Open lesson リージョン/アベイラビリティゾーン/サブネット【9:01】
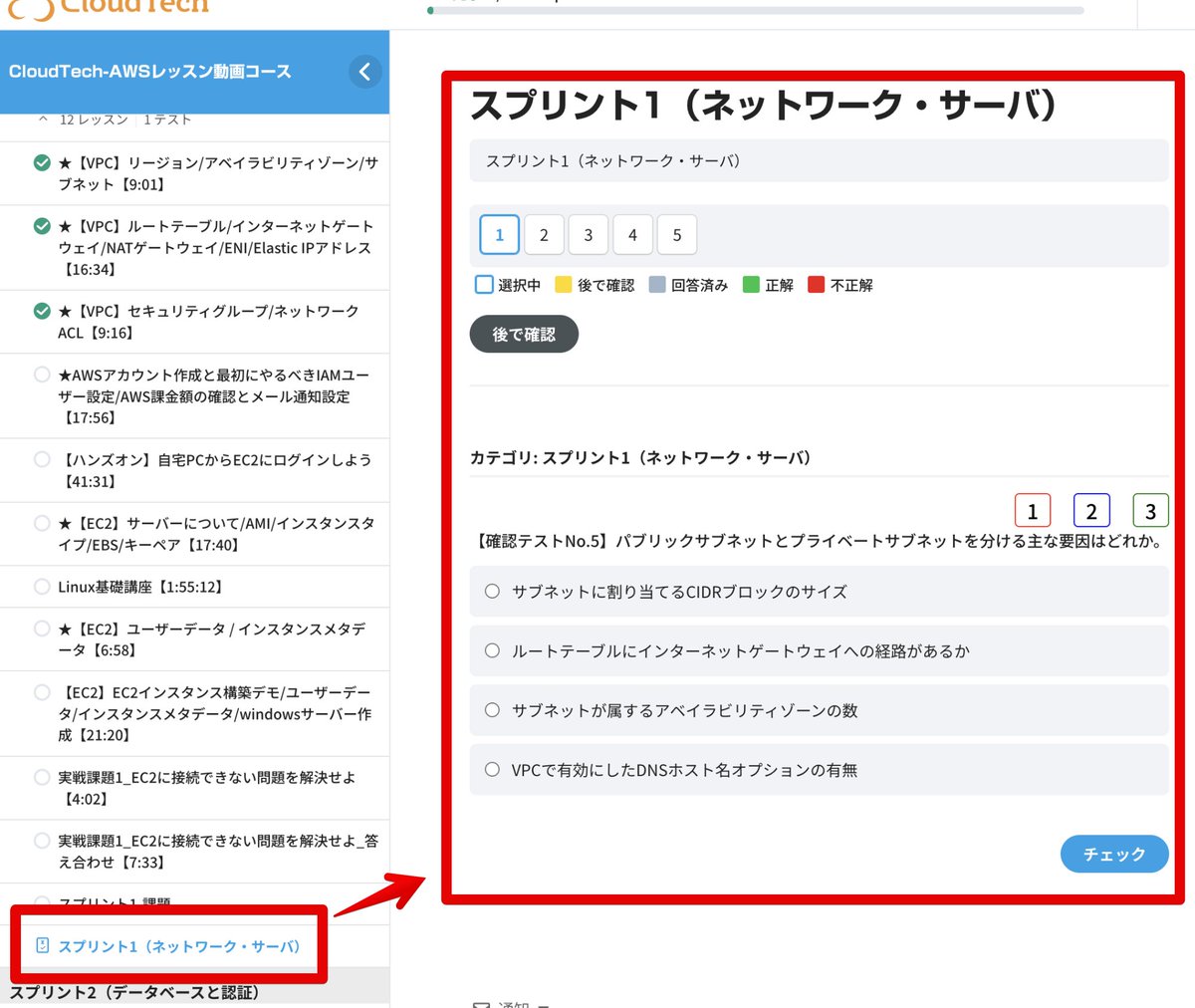This screenshot has width=1195, height=1008. point(217,173)
